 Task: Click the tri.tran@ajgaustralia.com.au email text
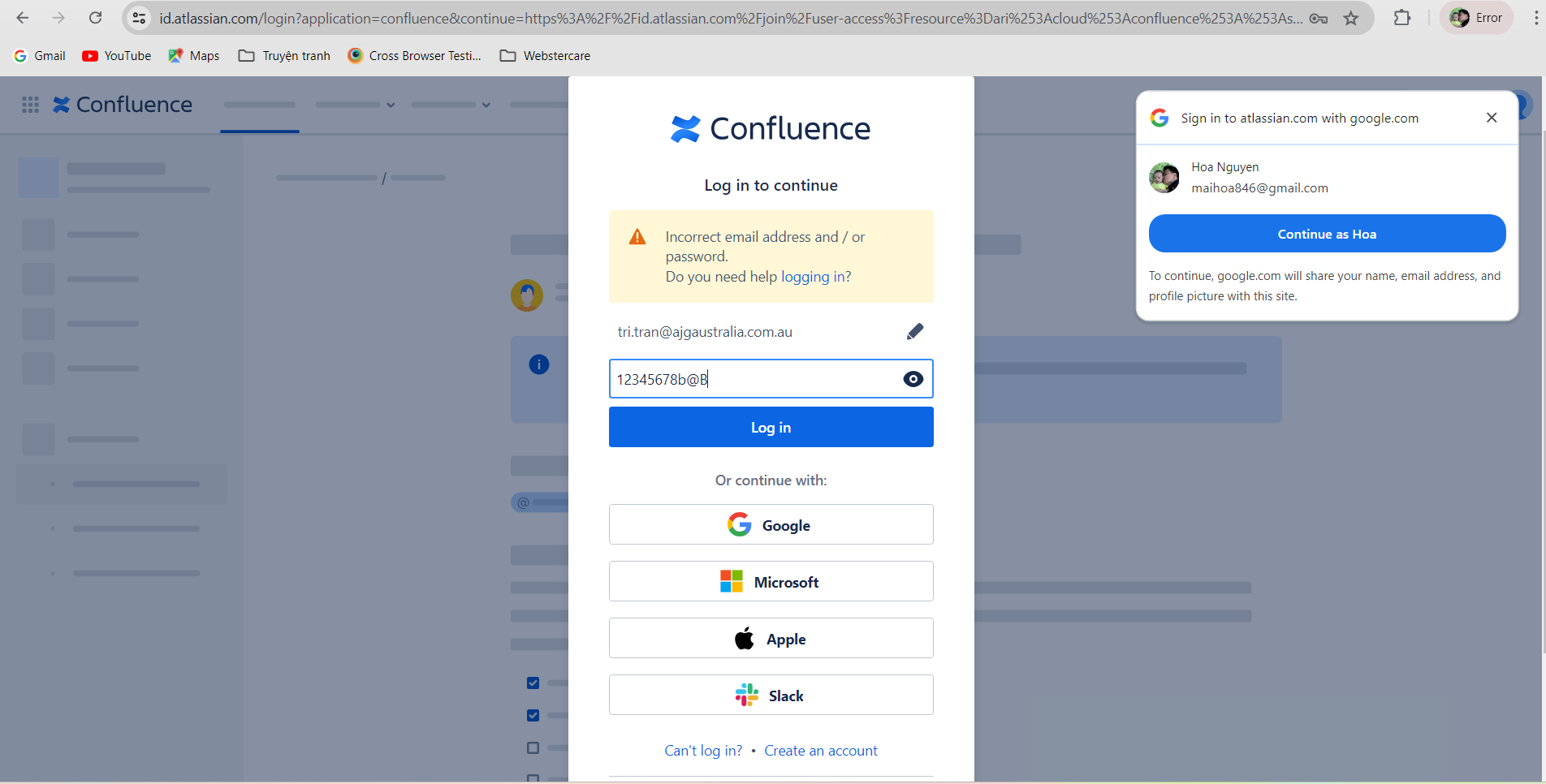pos(705,332)
